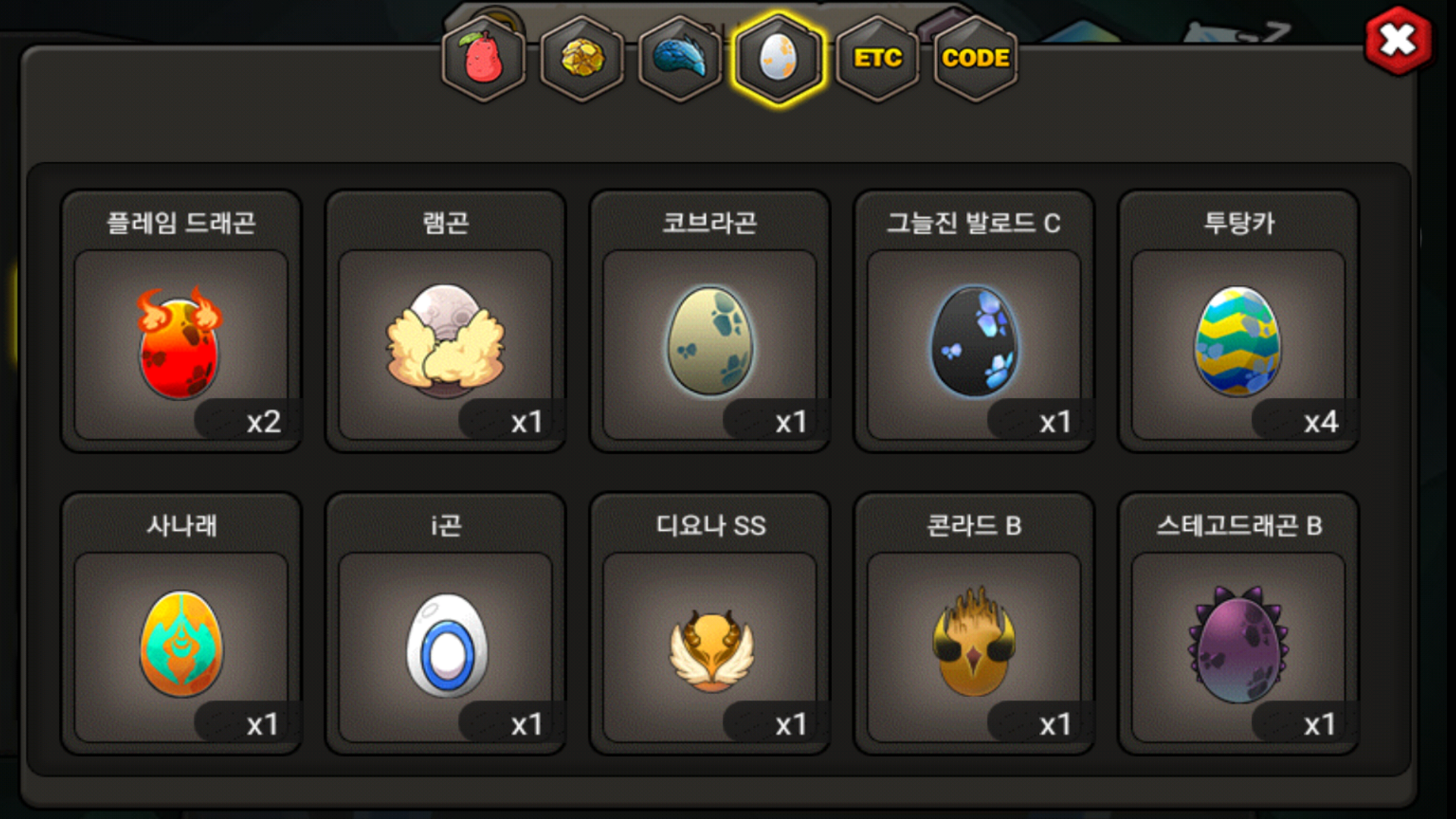Click the x4 count on 투탕카
This screenshot has height=819, width=1456.
(1320, 422)
